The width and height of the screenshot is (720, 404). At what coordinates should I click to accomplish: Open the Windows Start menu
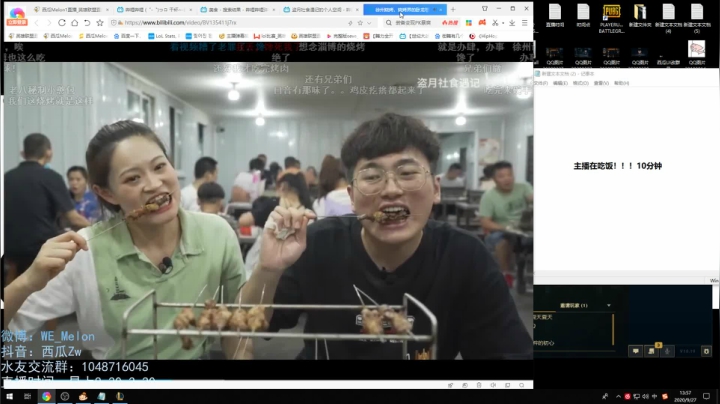point(9,396)
